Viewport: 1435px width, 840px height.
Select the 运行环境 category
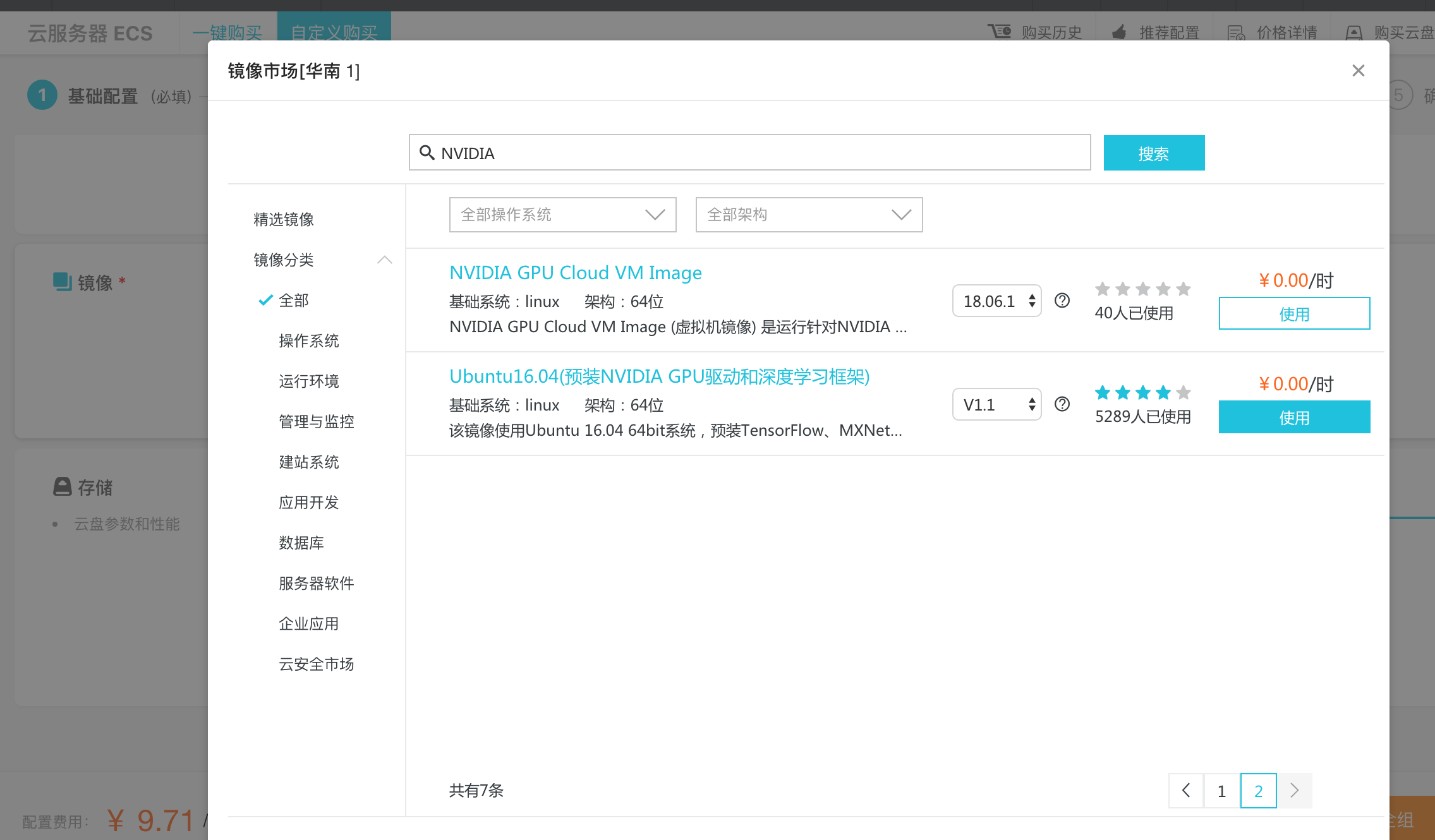point(309,381)
